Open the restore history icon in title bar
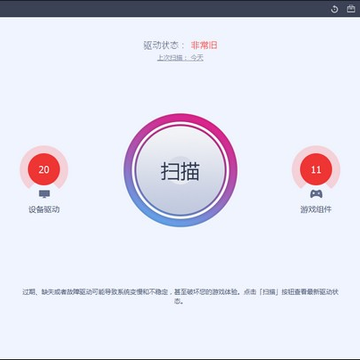The image size is (360, 360). tap(334, 9)
